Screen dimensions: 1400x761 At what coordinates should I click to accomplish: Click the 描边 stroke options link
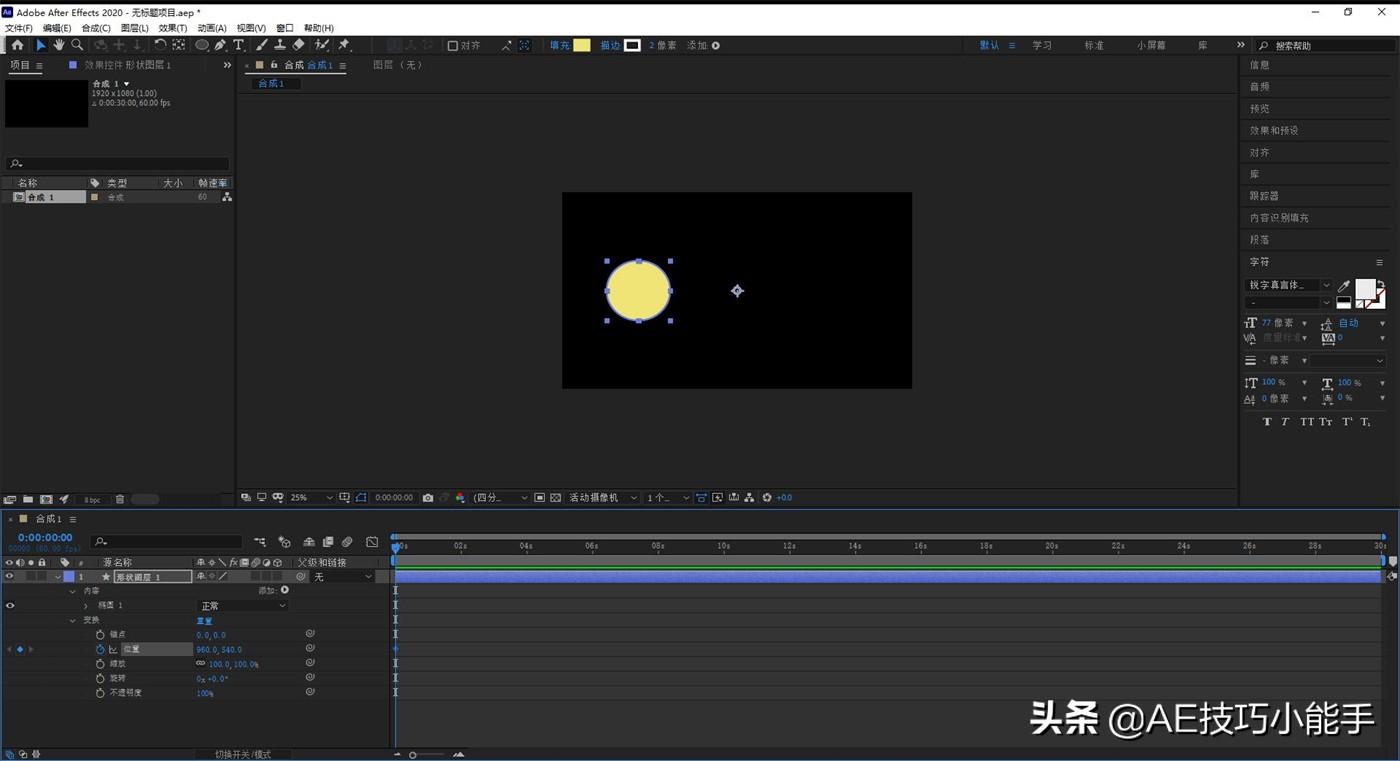click(x=610, y=45)
